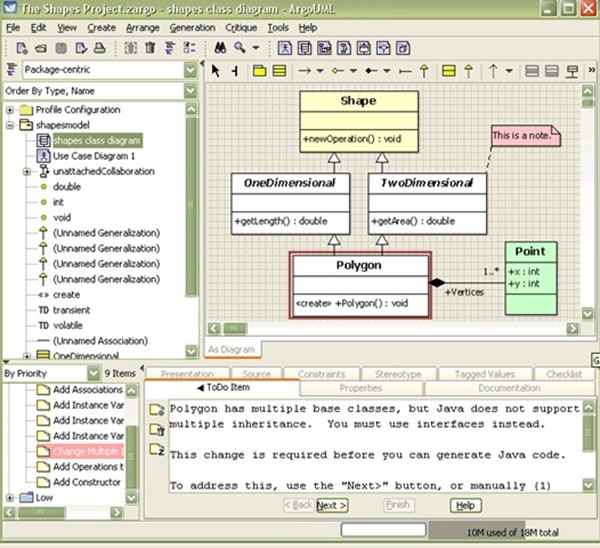The height and width of the screenshot is (548, 600).
Task: Click the New project icon
Action: (22, 48)
